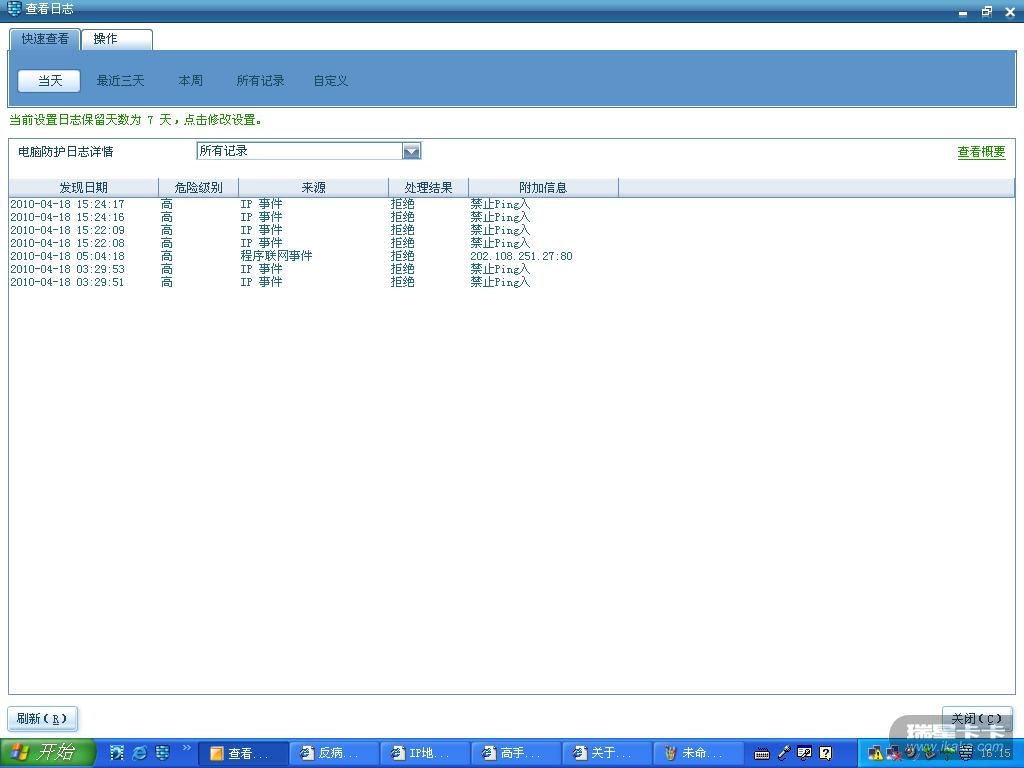The width and height of the screenshot is (1024, 768).
Task: Select the 当天 filter button
Action: pyautogui.click(x=49, y=81)
